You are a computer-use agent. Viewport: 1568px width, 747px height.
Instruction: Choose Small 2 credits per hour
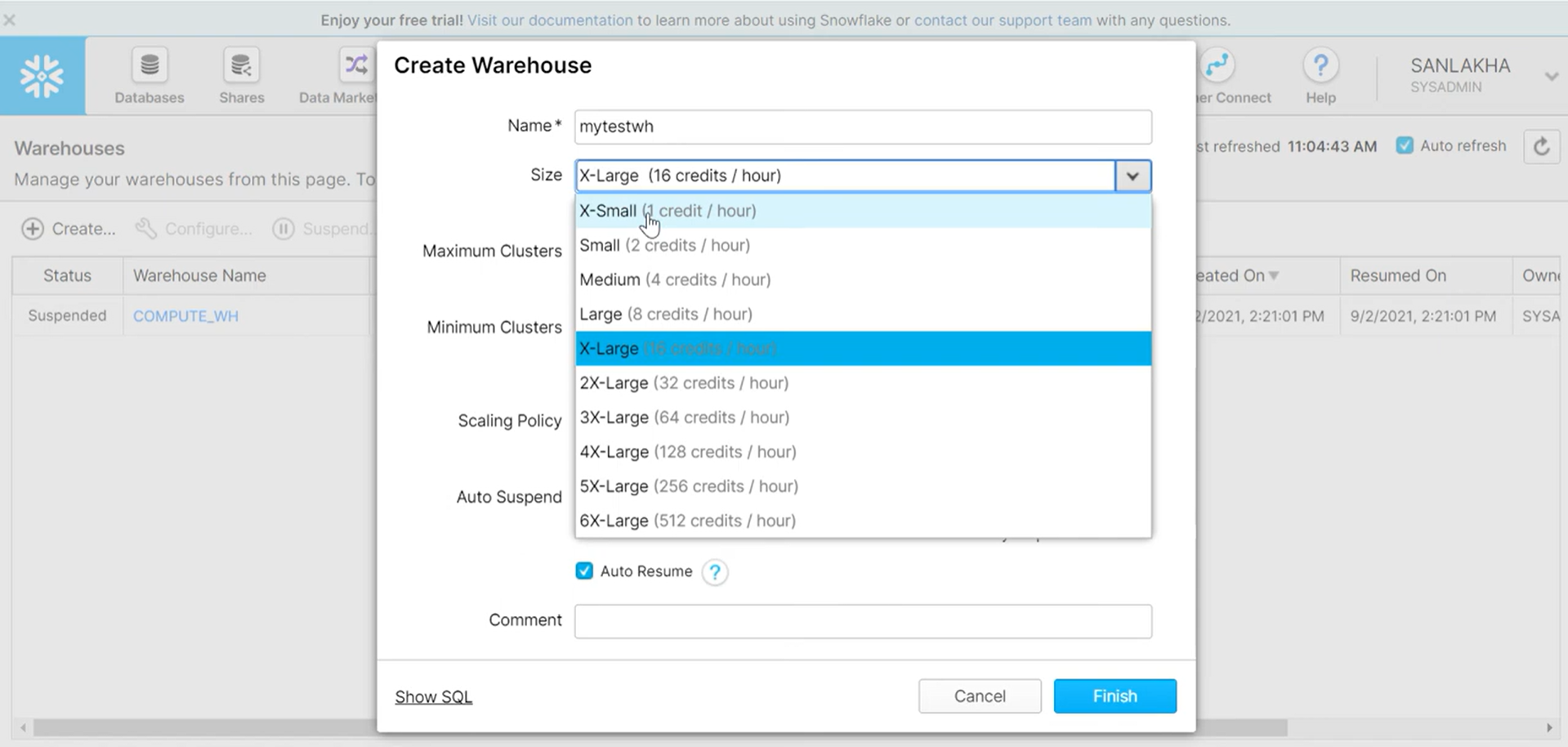pos(864,245)
